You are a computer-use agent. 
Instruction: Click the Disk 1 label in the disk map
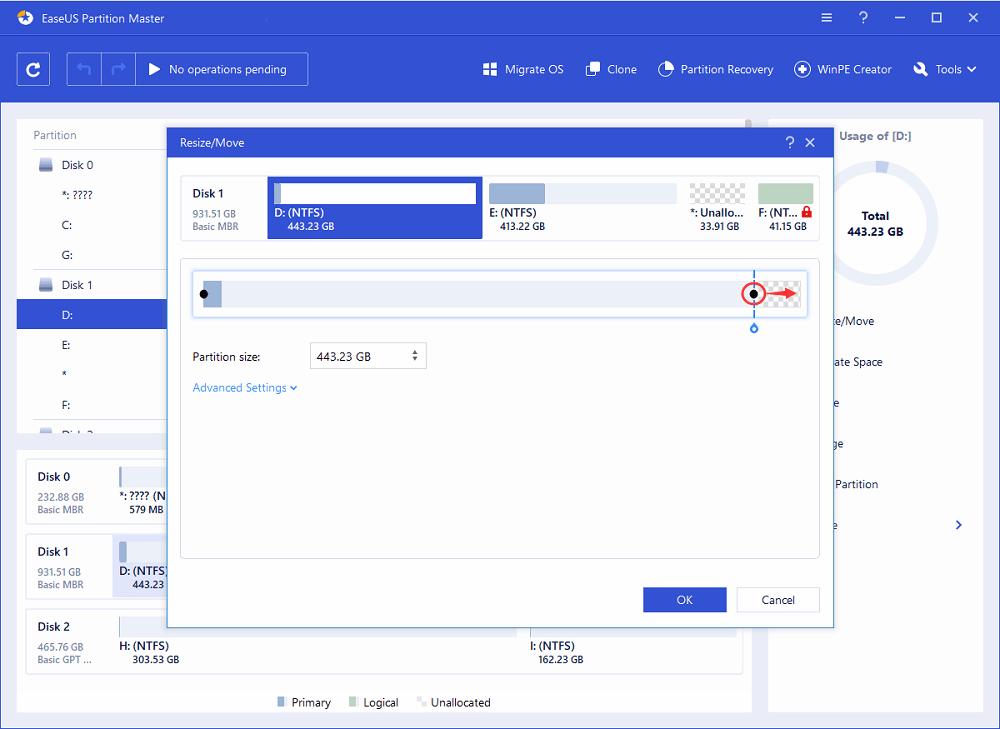53,552
